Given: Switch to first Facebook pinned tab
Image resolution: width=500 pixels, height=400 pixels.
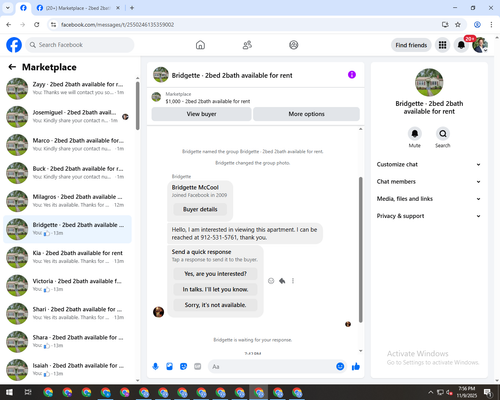Looking at the screenshot, I should (23, 8).
